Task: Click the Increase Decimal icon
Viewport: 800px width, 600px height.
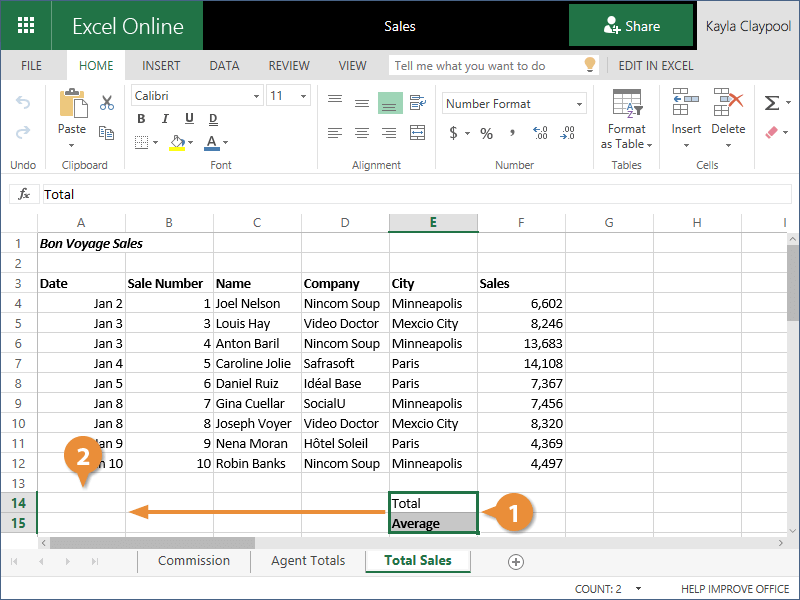Action: click(541, 133)
